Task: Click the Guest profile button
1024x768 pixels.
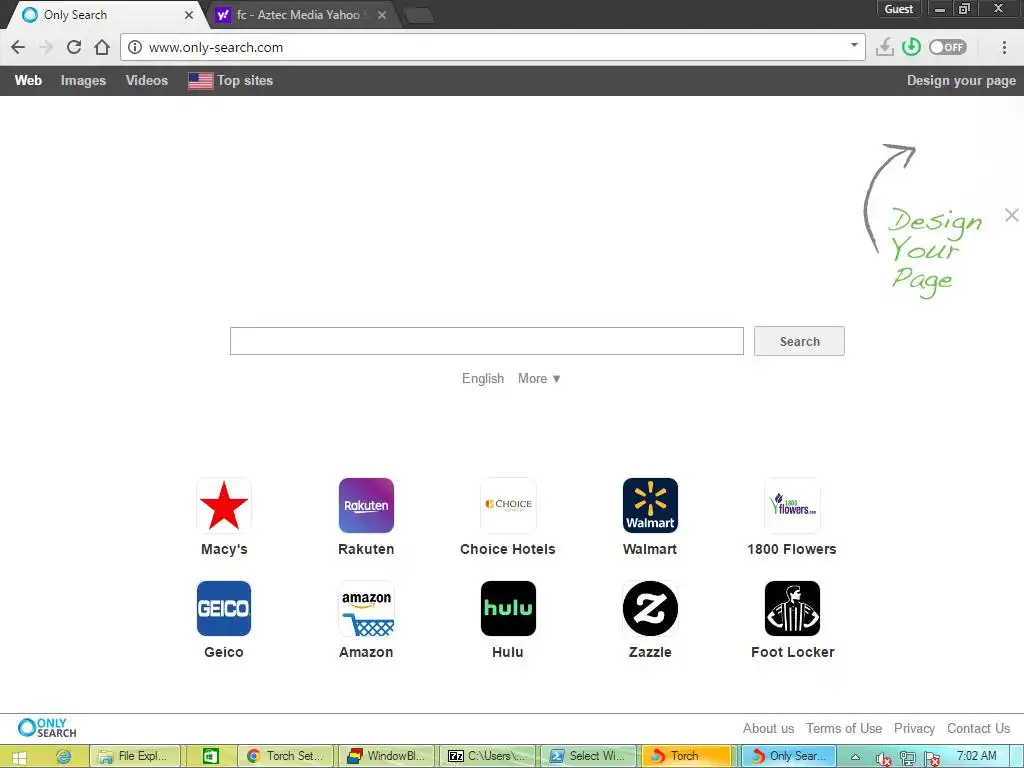Action: [x=899, y=8]
